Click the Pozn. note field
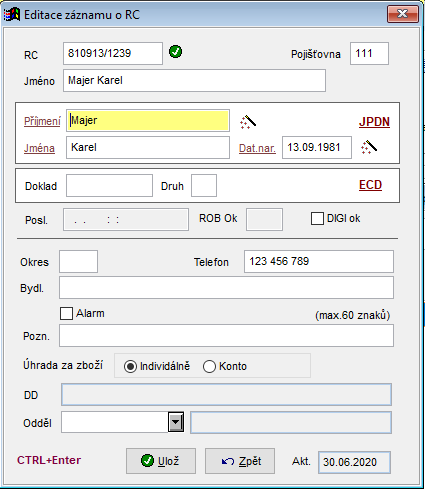425x489 pixels. (x=226, y=336)
